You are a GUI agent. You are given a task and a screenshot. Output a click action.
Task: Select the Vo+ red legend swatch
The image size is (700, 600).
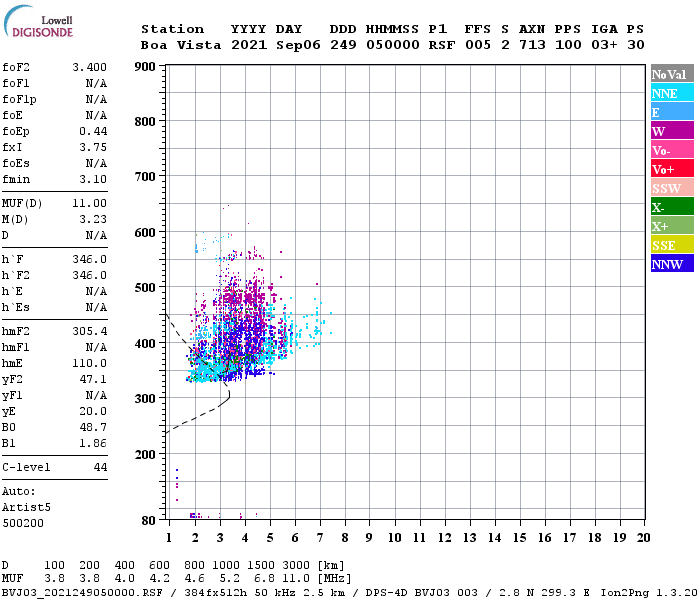(x=672, y=169)
